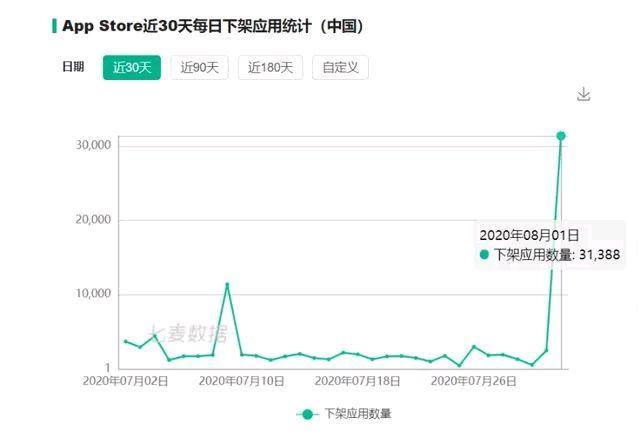Click the 2020年08月01日 peak data point
The width and height of the screenshot is (640, 444).
(x=561, y=135)
